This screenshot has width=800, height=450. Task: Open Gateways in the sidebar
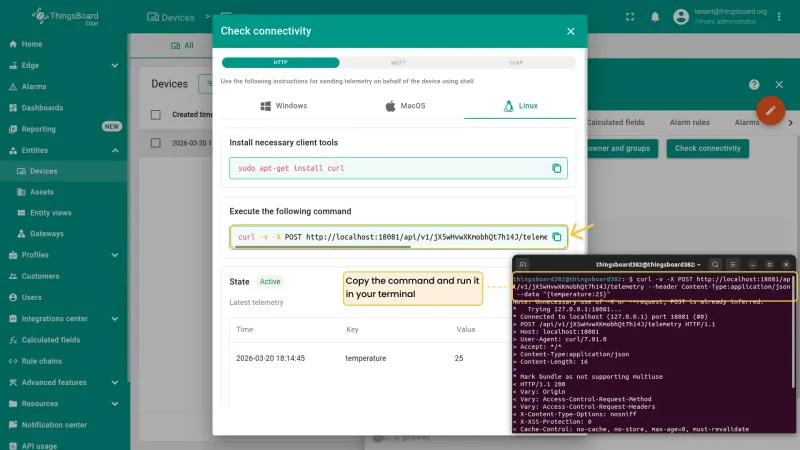click(46, 234)
